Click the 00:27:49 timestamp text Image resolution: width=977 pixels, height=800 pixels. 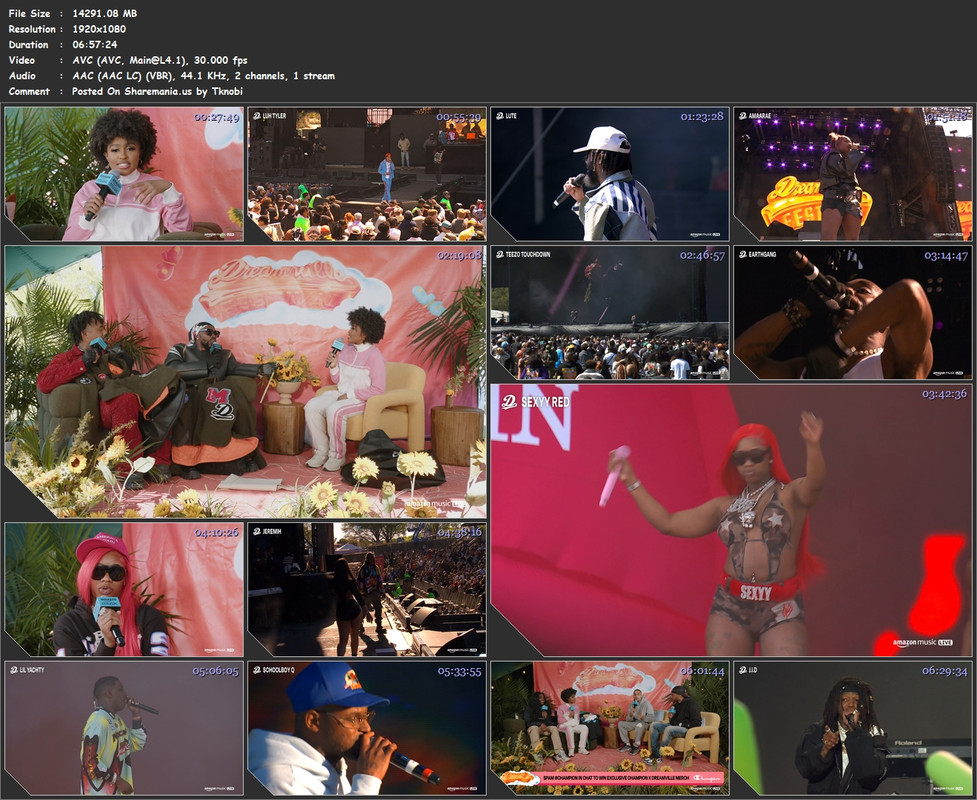click(x=216, y=117)
